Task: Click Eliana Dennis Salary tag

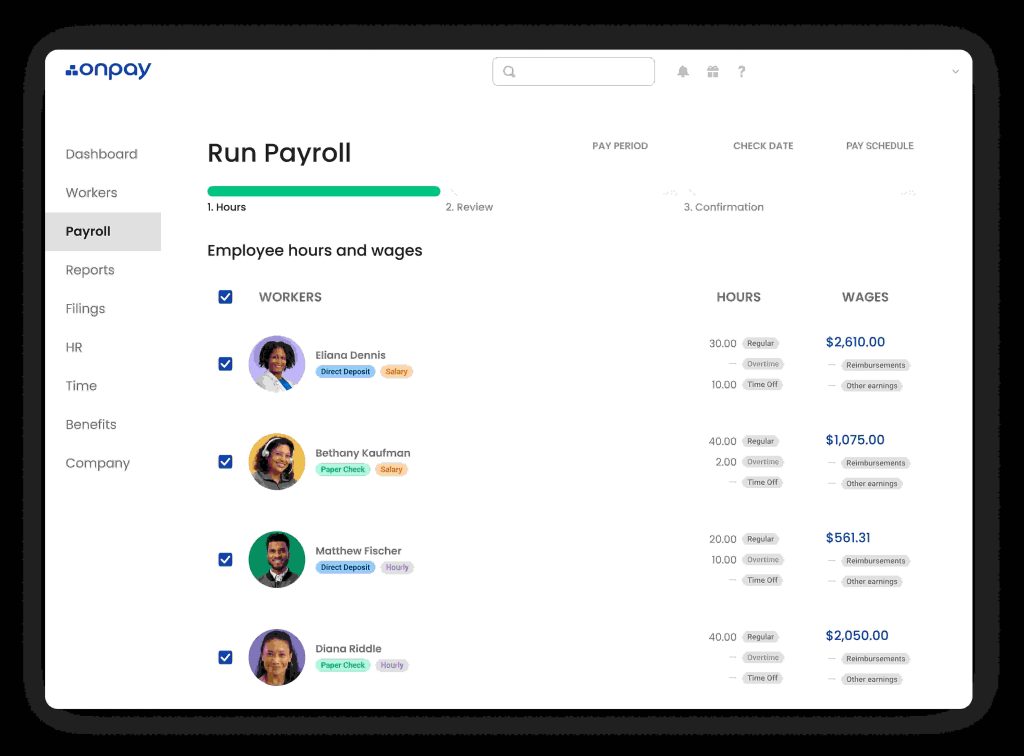Action: pos(396,371)
